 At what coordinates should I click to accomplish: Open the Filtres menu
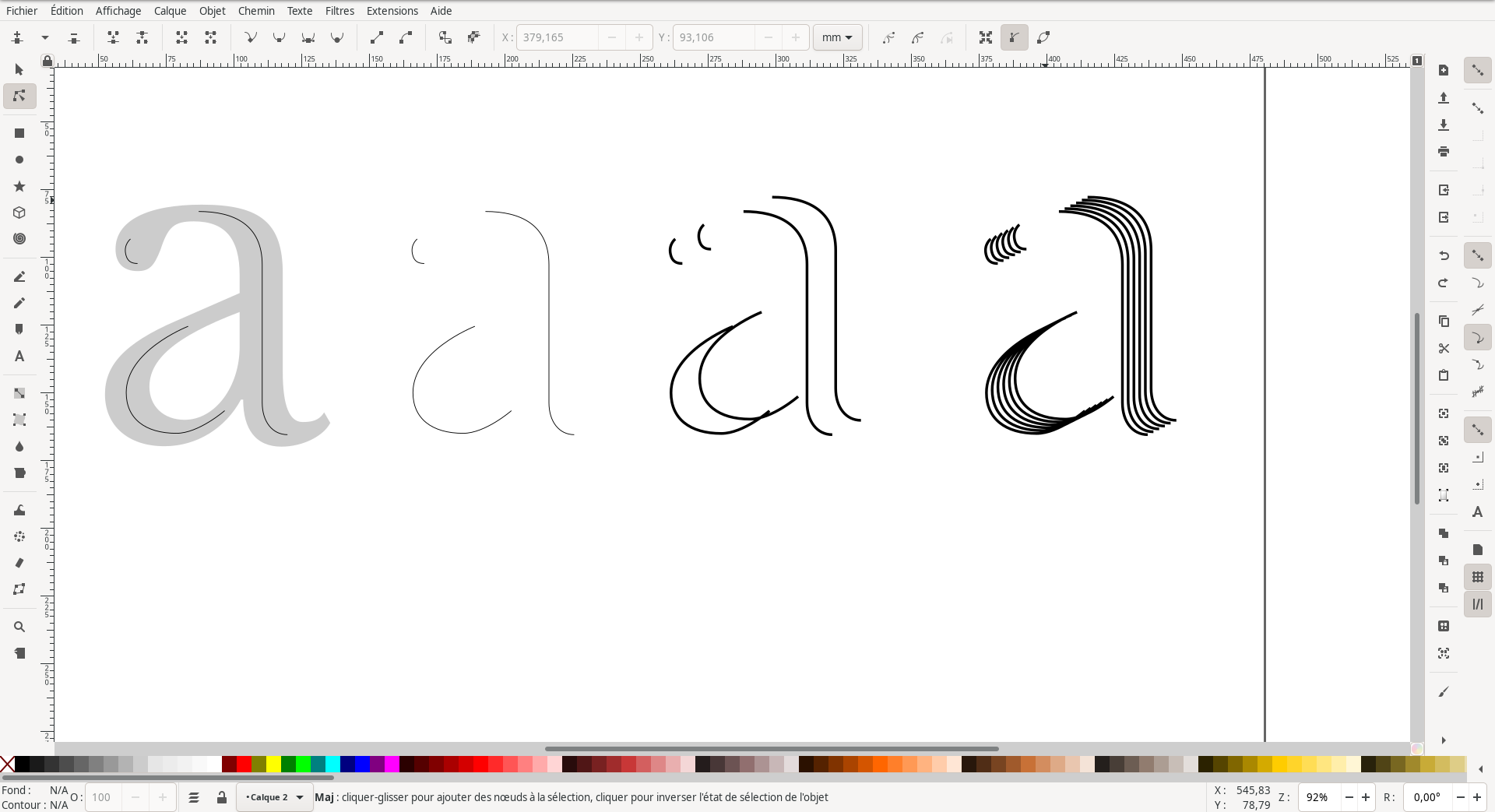point(339,11)
